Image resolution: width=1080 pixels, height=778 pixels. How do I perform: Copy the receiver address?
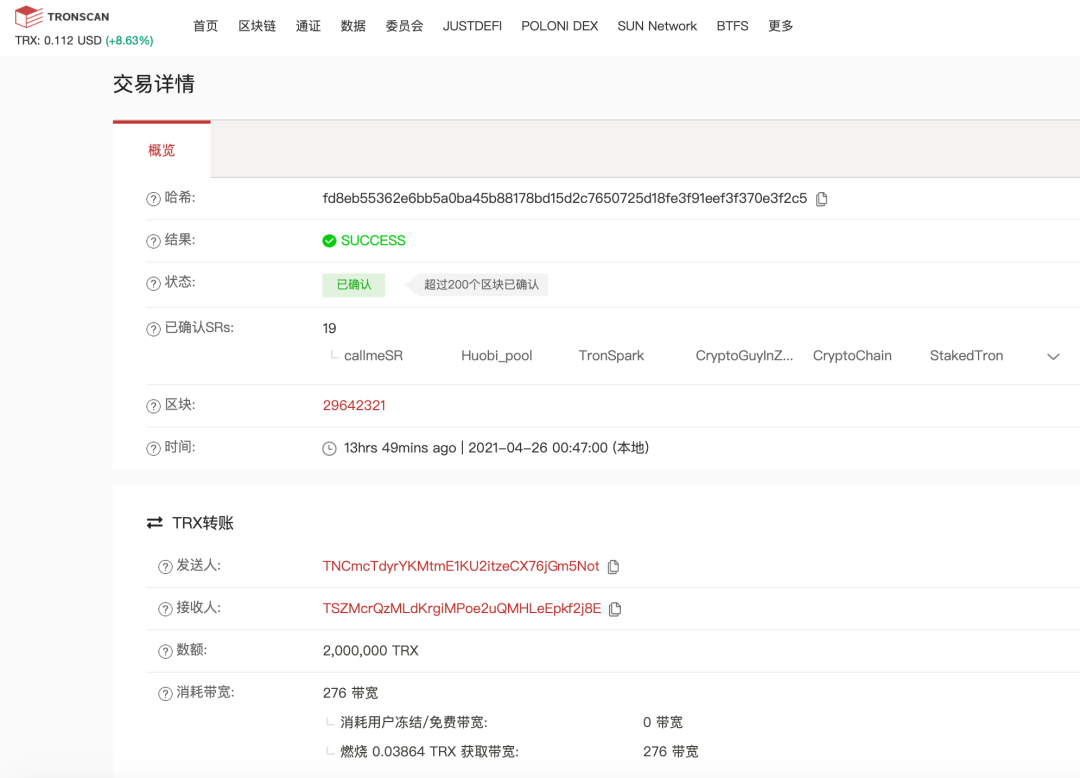click(x=615, y=609)
